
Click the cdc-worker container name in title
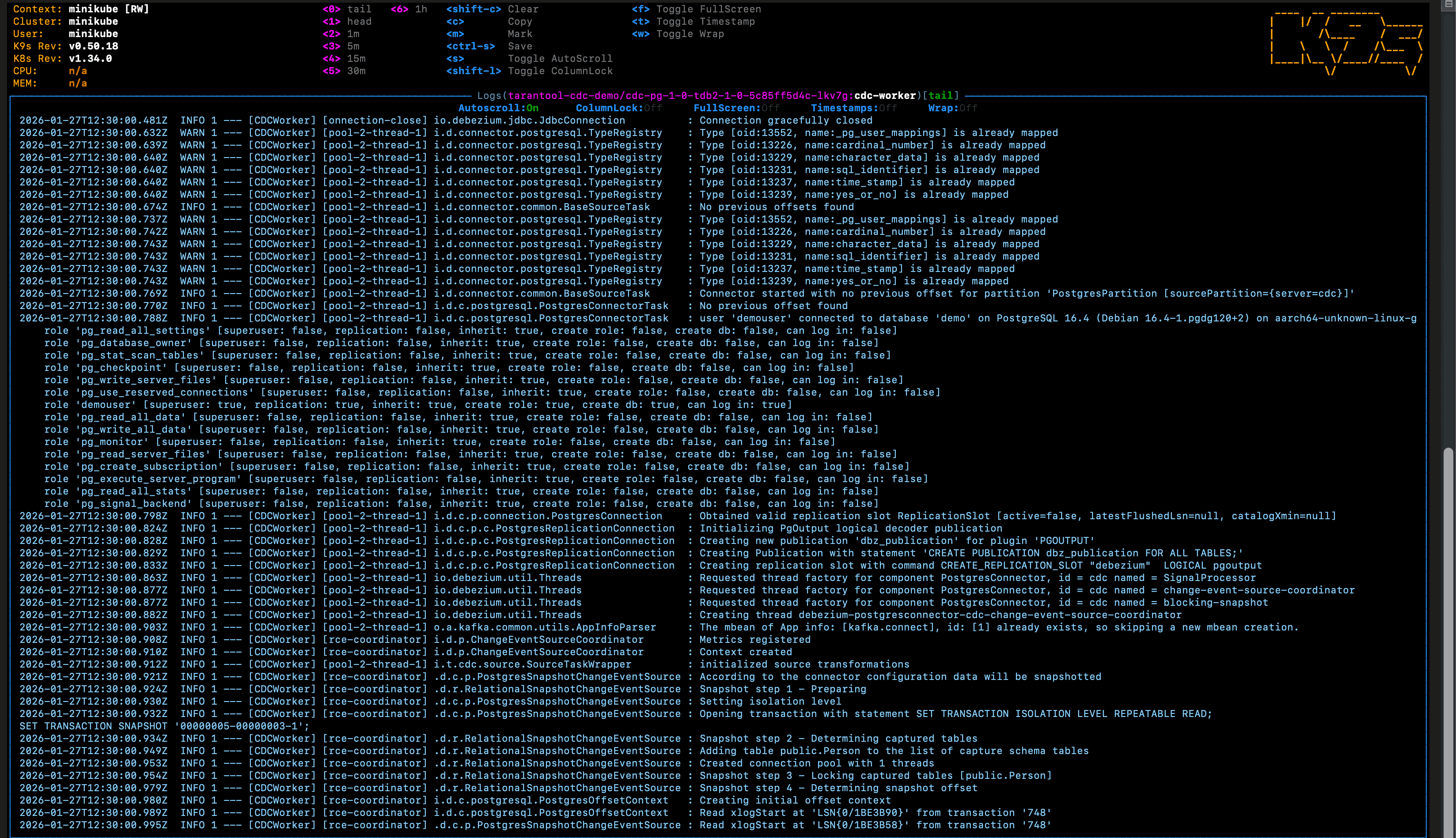(885, 95)
